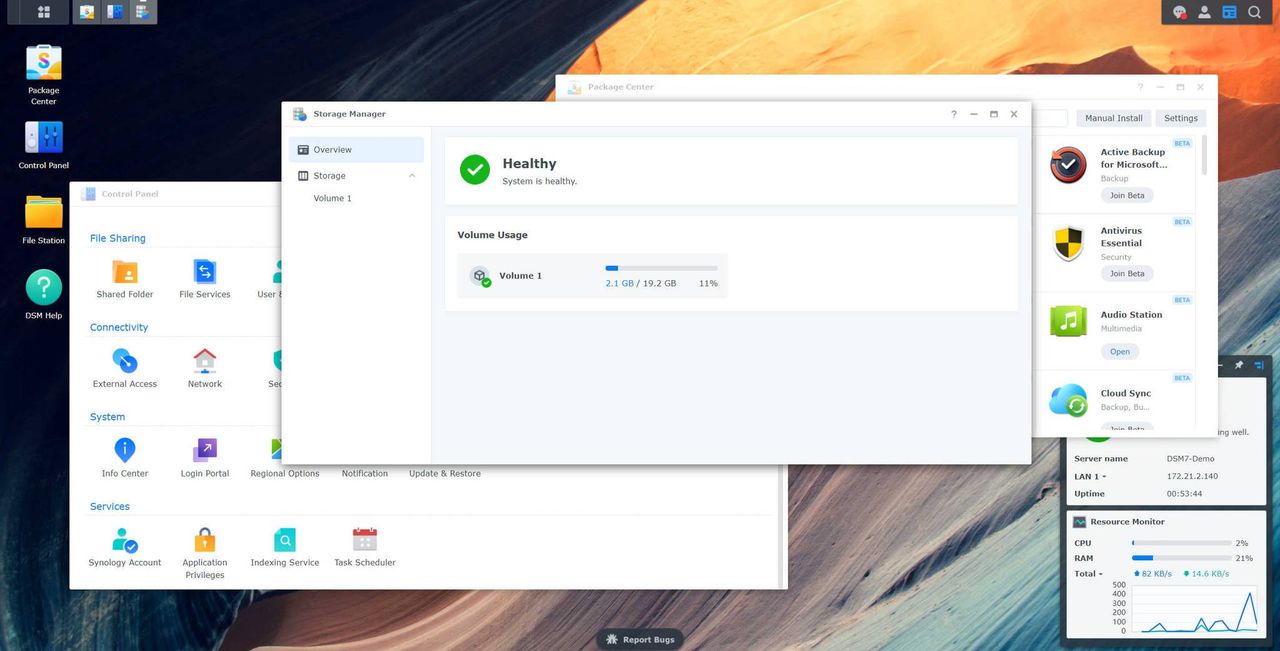Click the network traffic graph in Resource Monitor
This screenshot has width=1280, height=651.
[1195, 609]
